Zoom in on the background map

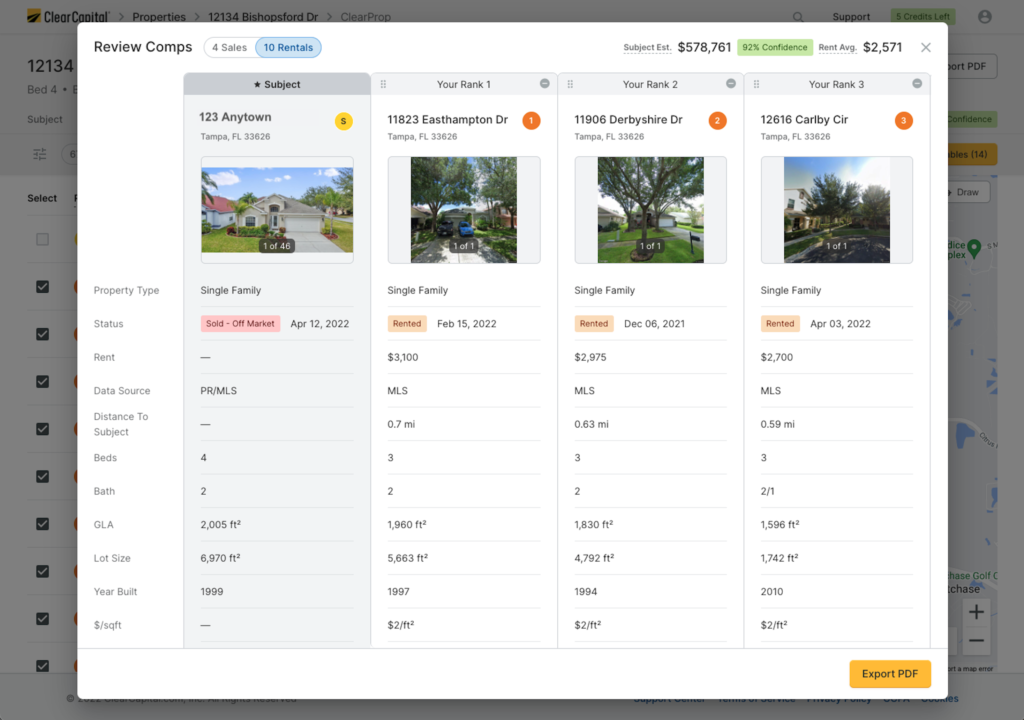pyautogui.click(x=976, y=612)
